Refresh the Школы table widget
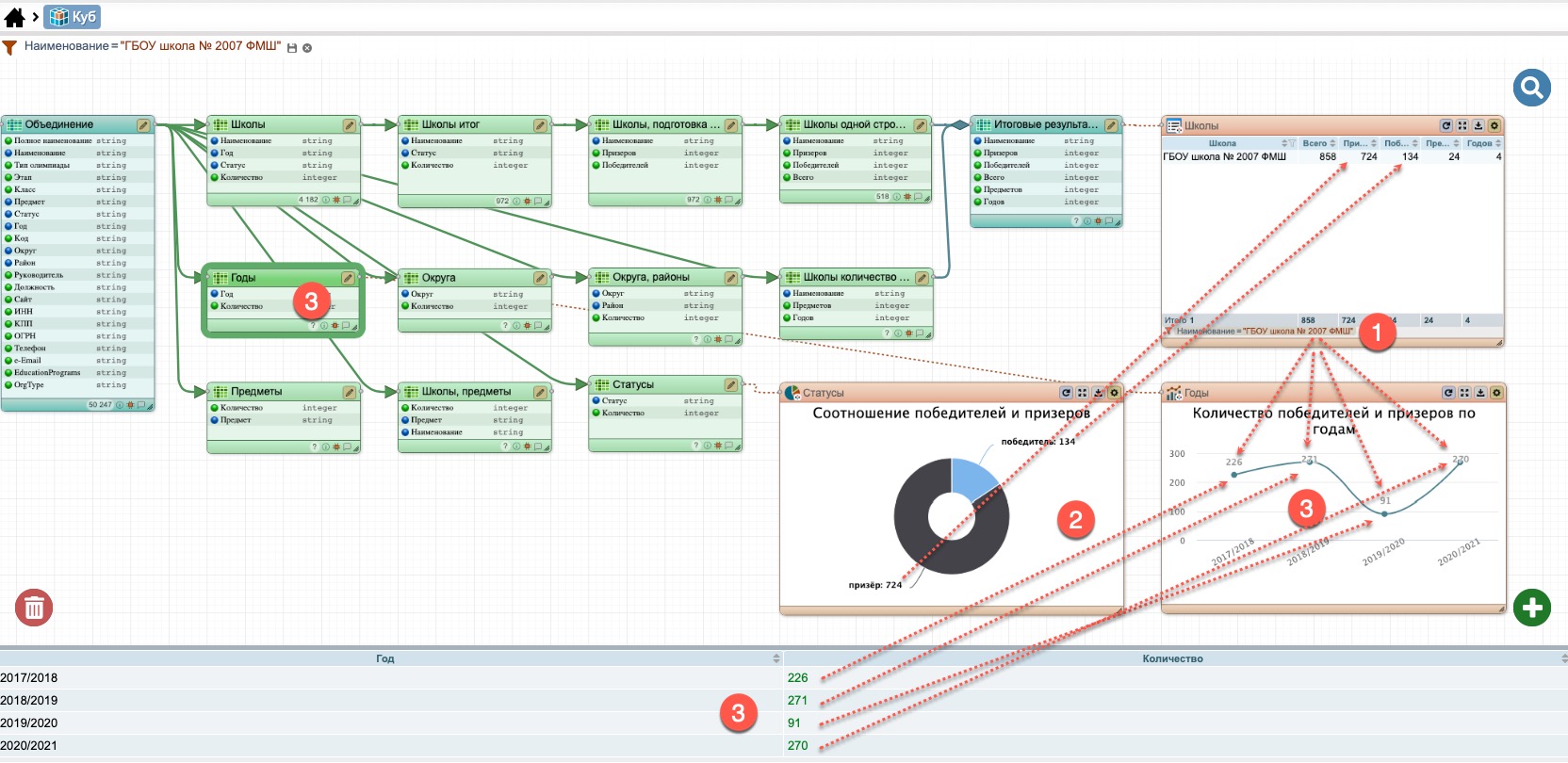 click(x=1445, y=125)
